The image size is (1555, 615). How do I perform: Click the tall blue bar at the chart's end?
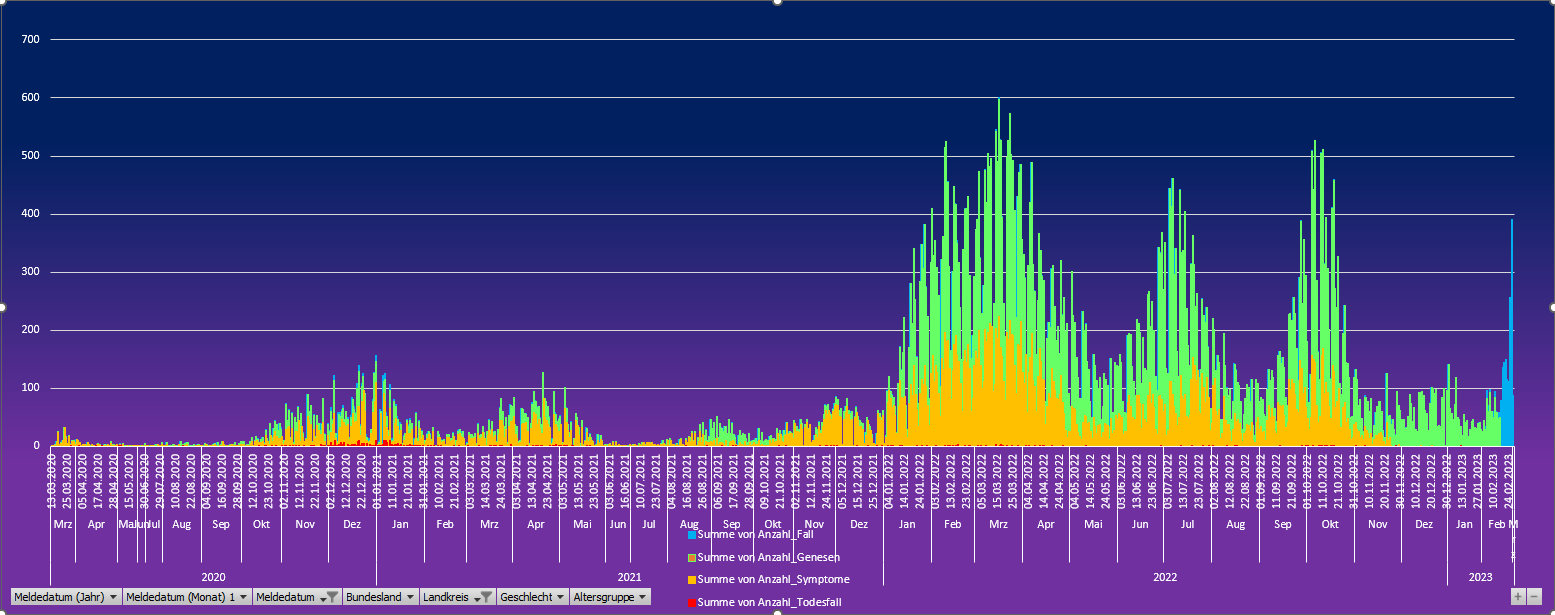[1511, 330]
